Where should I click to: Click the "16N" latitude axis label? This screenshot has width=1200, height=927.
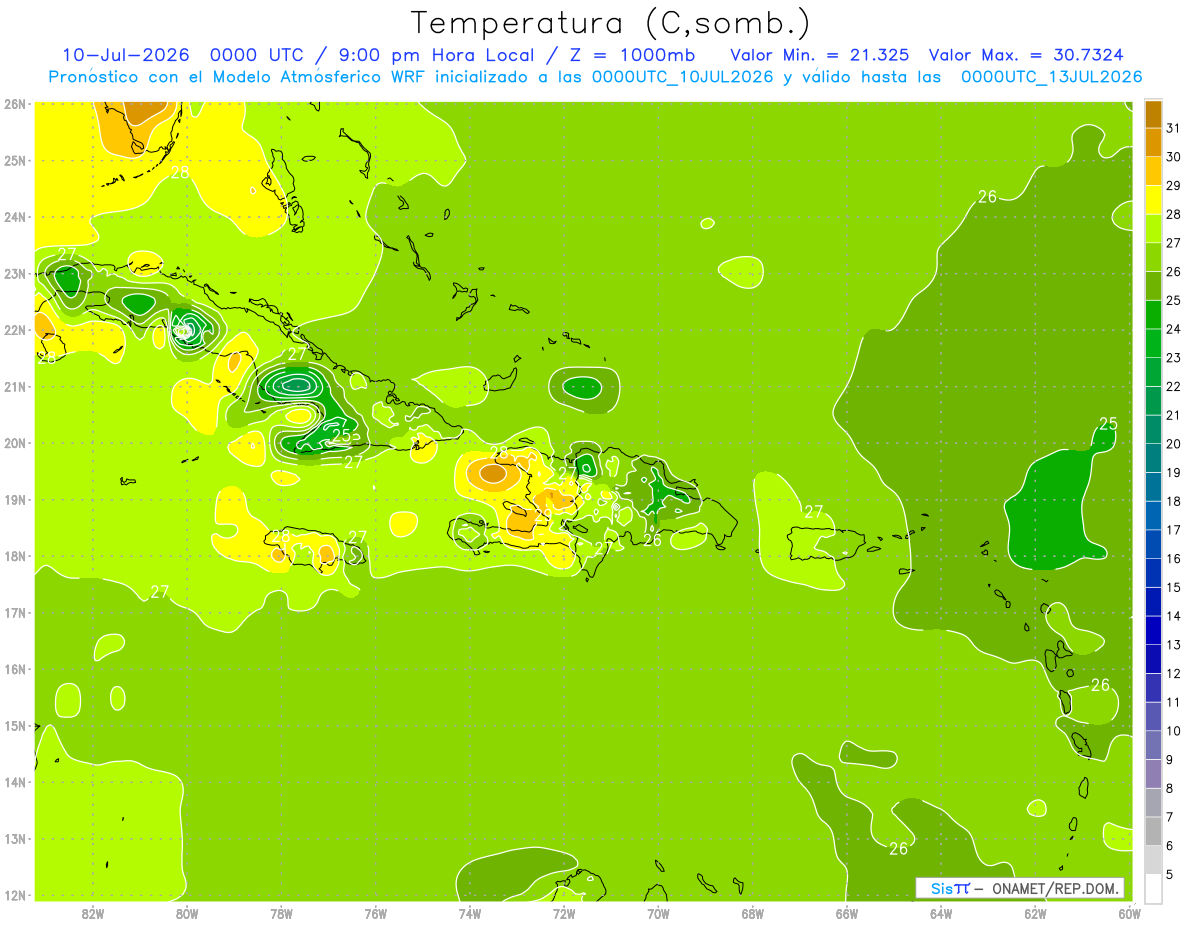pos(14,669)
